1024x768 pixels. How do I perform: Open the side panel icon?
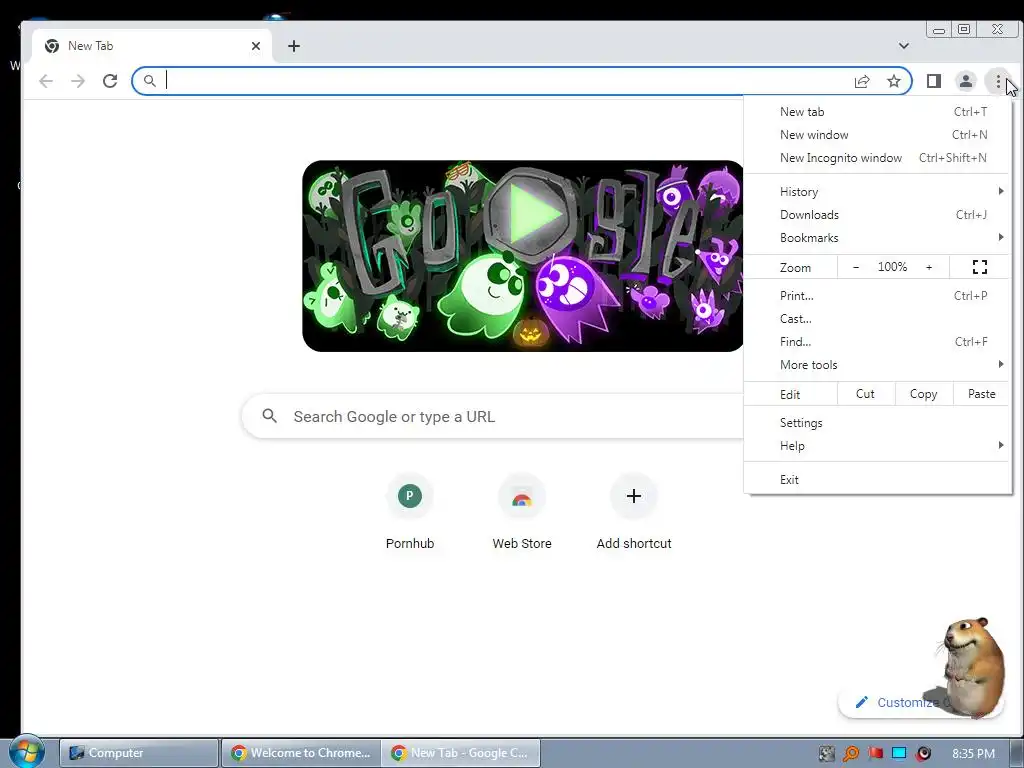pos(934,81)
